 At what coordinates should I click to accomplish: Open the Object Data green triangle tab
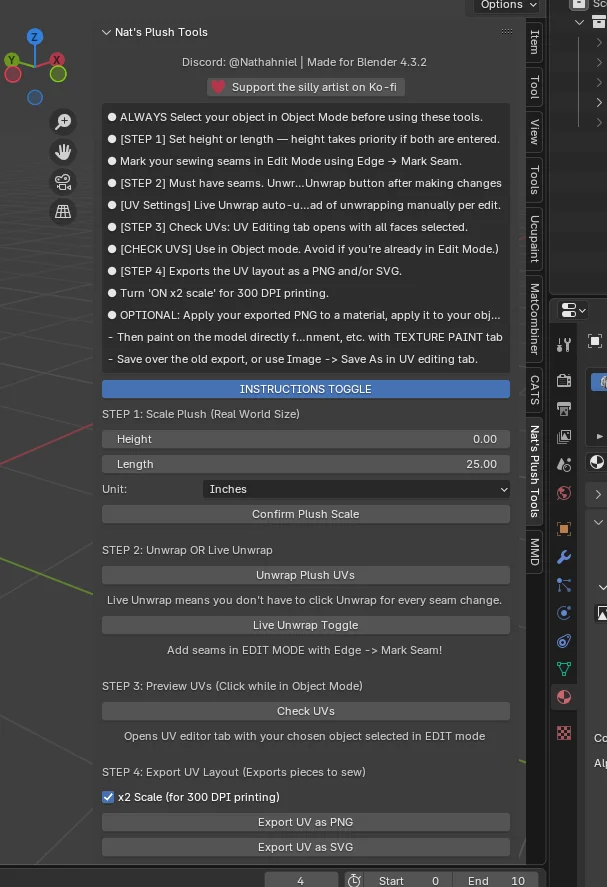coord(564,668)
